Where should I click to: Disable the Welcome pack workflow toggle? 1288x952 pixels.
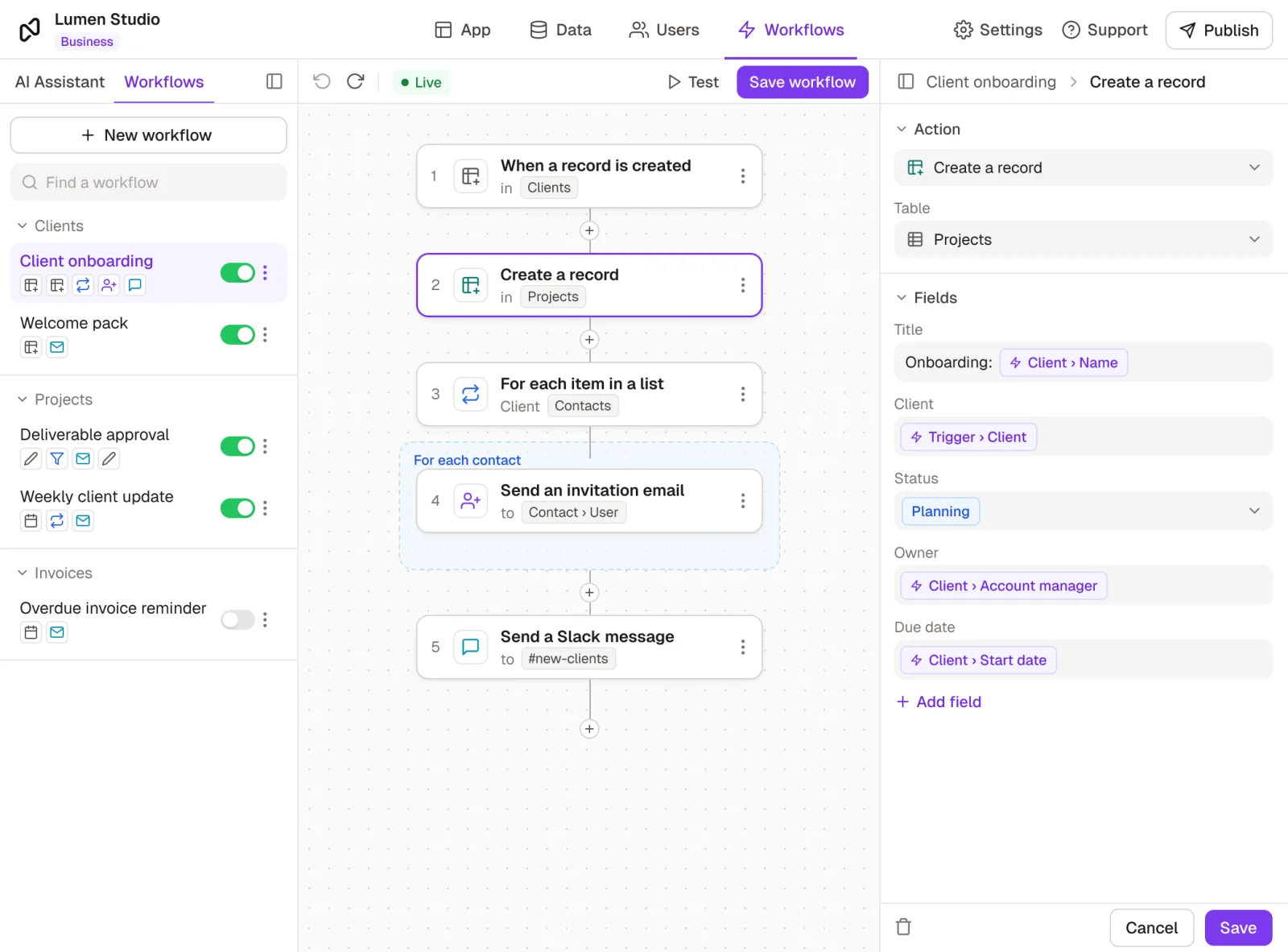point(237,334)
